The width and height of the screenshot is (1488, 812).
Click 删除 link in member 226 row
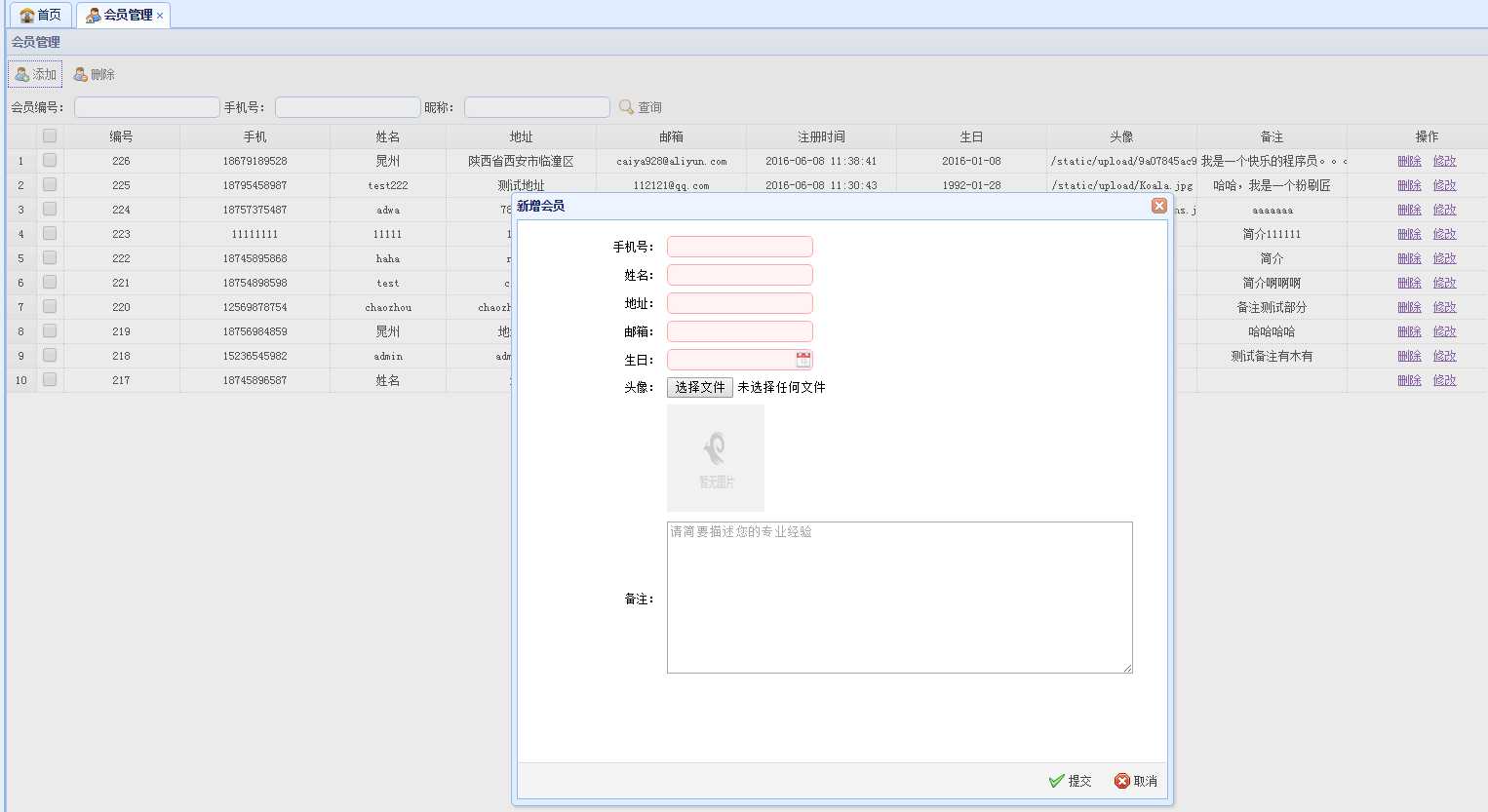(x=1409, y=161)
